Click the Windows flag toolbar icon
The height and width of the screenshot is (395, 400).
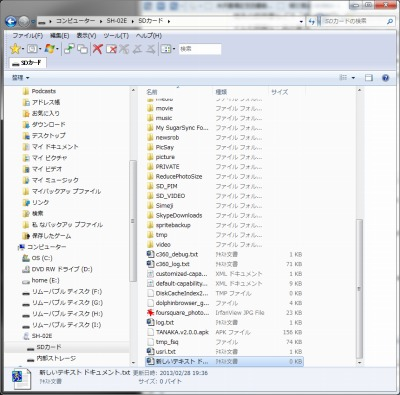coord(49,49)
